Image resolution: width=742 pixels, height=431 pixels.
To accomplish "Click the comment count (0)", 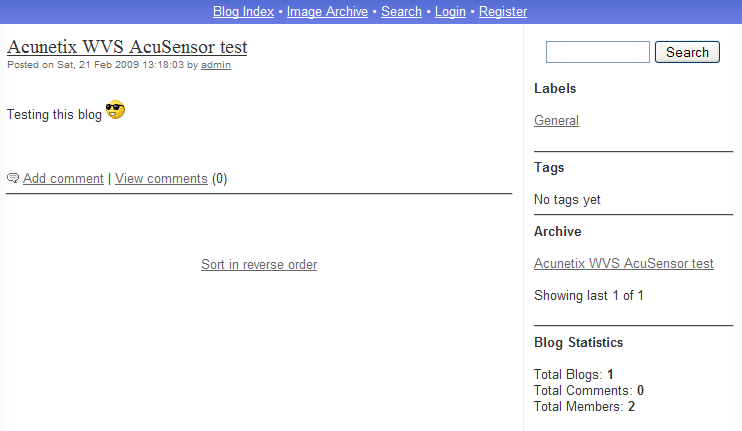I will pos(220,178).
